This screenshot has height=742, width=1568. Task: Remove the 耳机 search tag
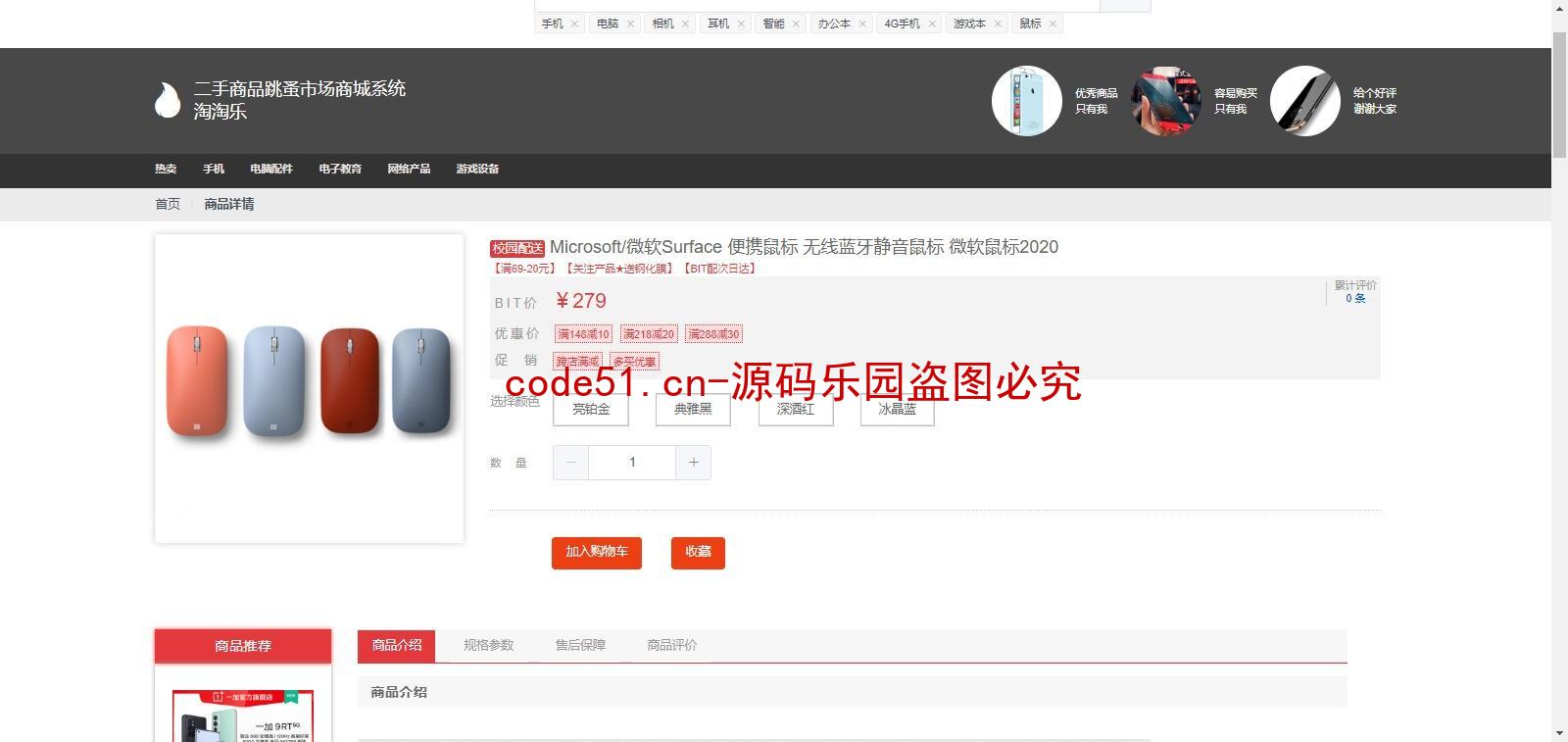[741, 24]
